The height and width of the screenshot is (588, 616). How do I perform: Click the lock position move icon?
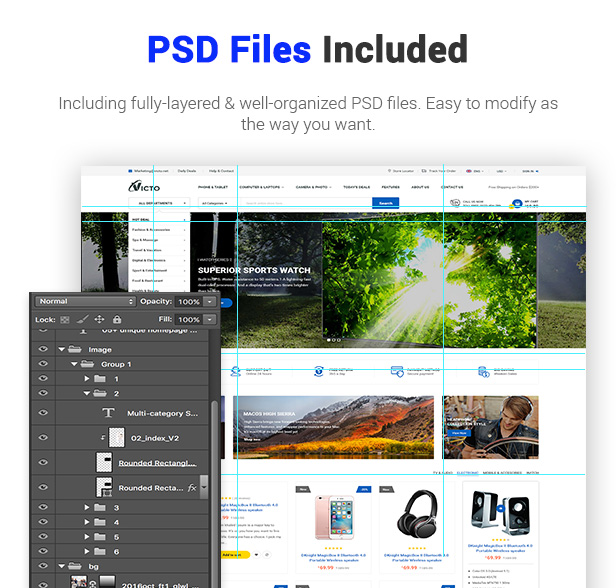pyautogui.click(x=99, y=319)
